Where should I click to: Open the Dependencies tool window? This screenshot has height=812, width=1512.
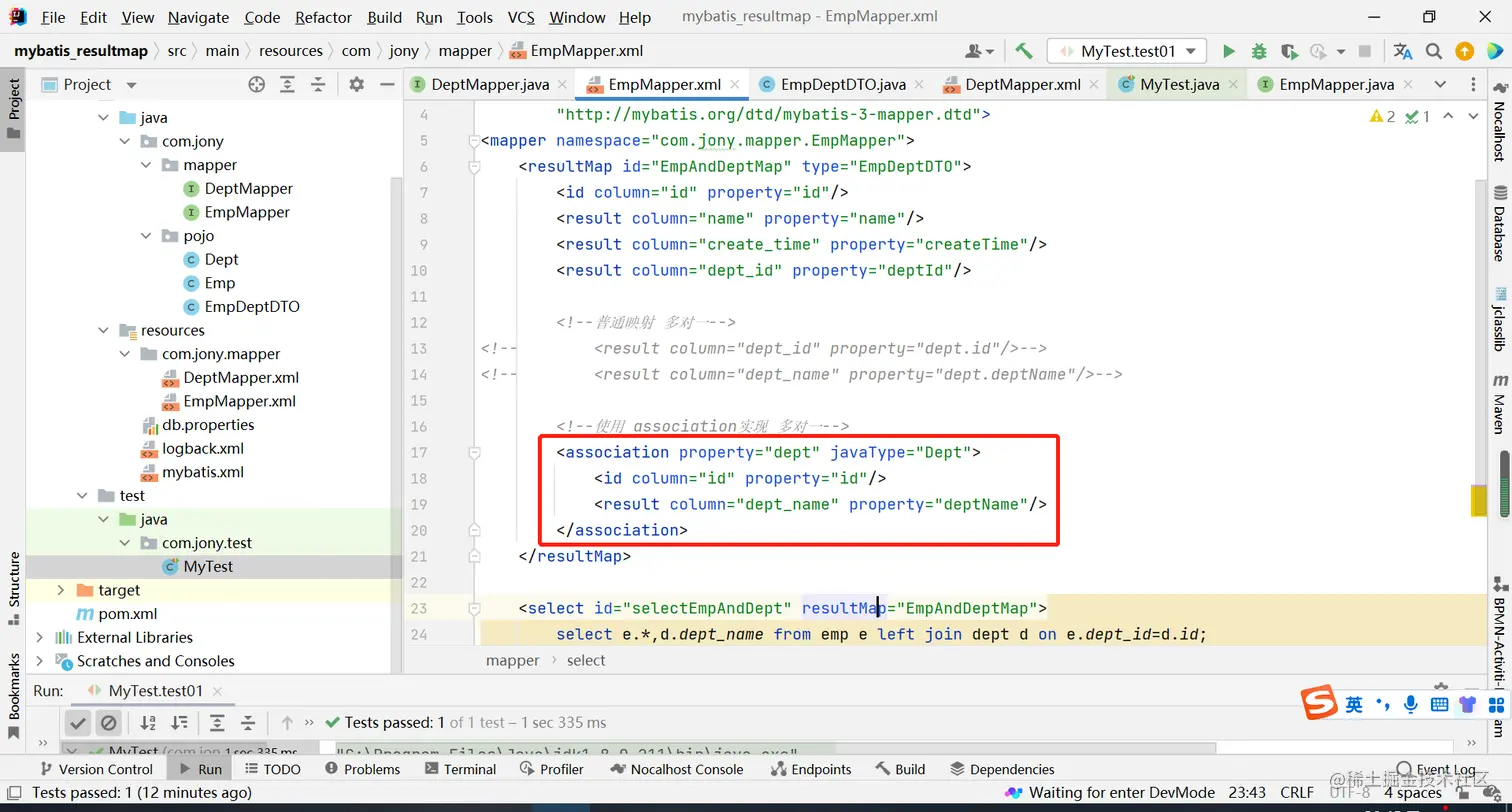pos(1002,769)
